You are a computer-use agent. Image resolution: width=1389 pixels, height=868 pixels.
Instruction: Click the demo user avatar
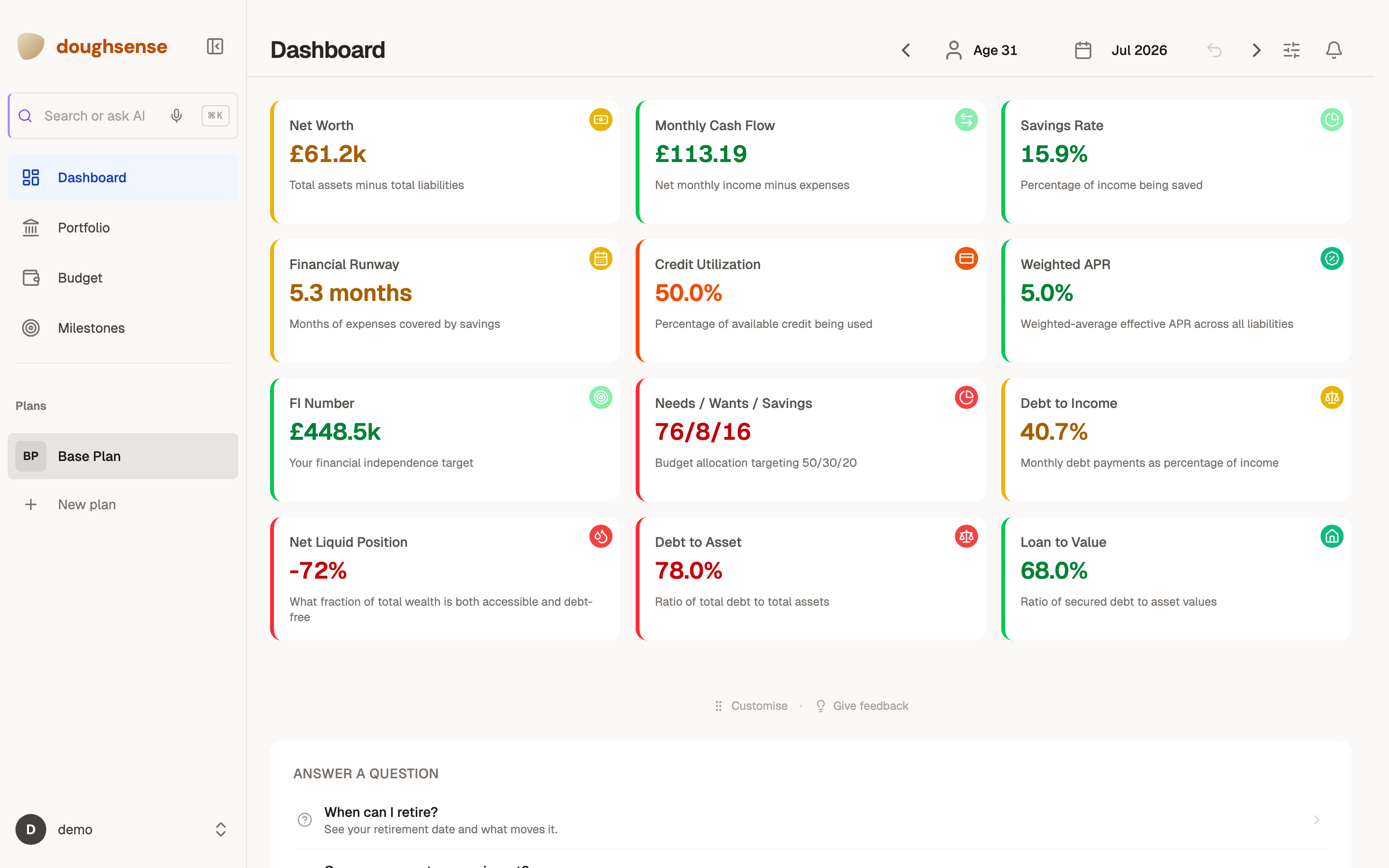31,829
